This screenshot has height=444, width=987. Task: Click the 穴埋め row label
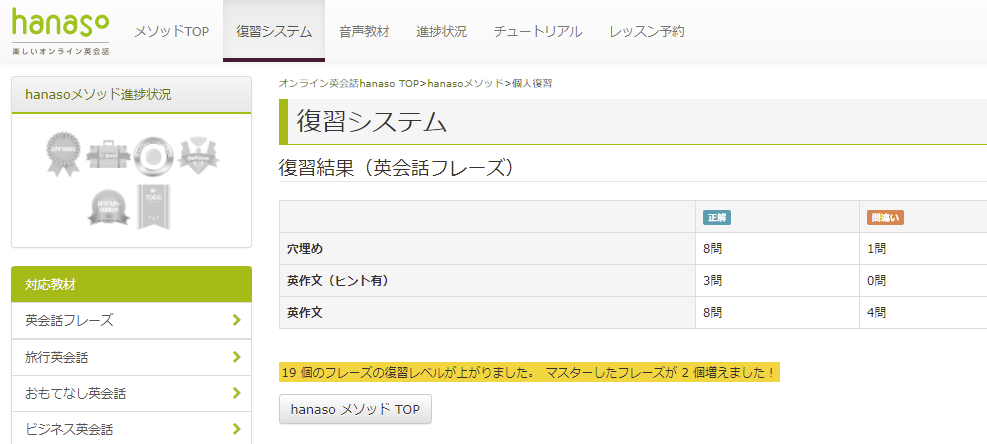click(x=305, y=249)
